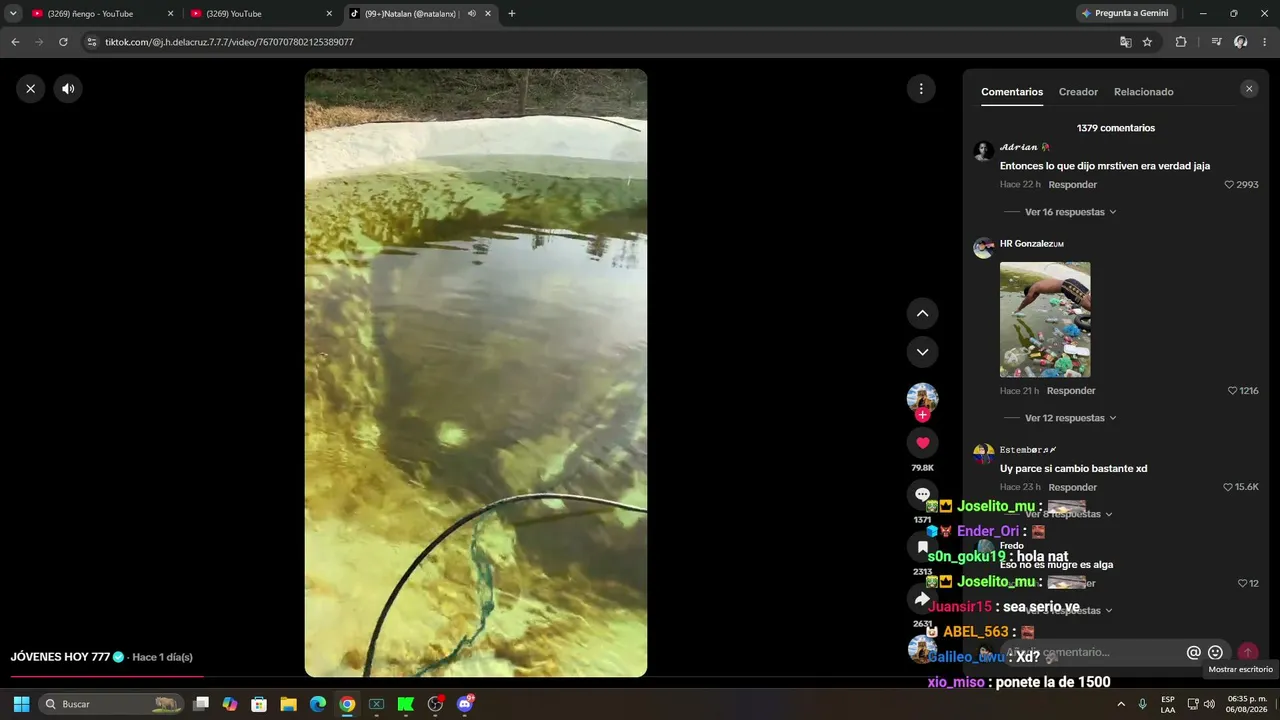Viewport: 1280px width, 720px height.
Task: Open the image in HR Gonzalez's comment
Action: click(1045, 320)
